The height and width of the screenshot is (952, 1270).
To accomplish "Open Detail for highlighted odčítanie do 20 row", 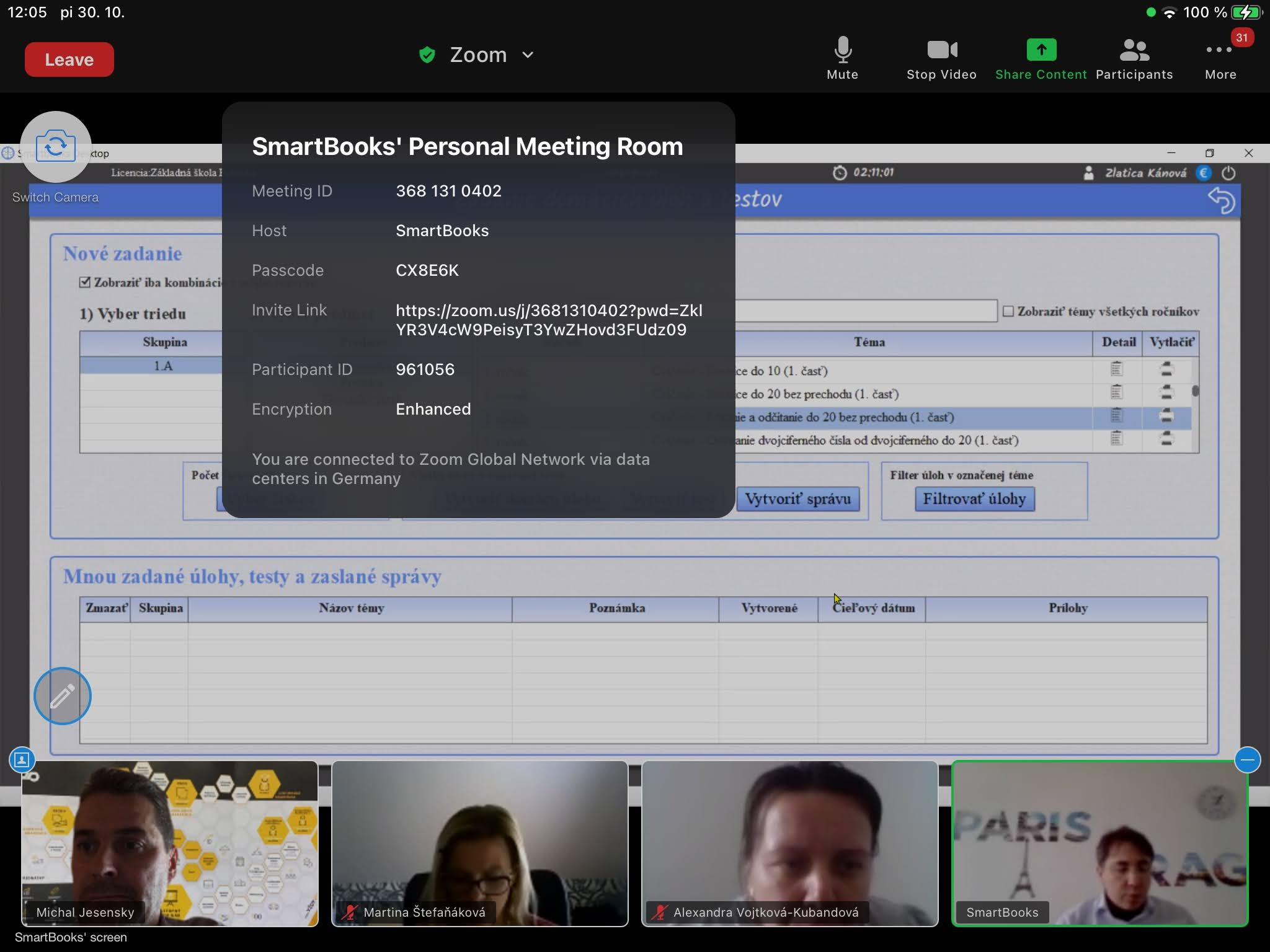I will (x=1116, y=416).
